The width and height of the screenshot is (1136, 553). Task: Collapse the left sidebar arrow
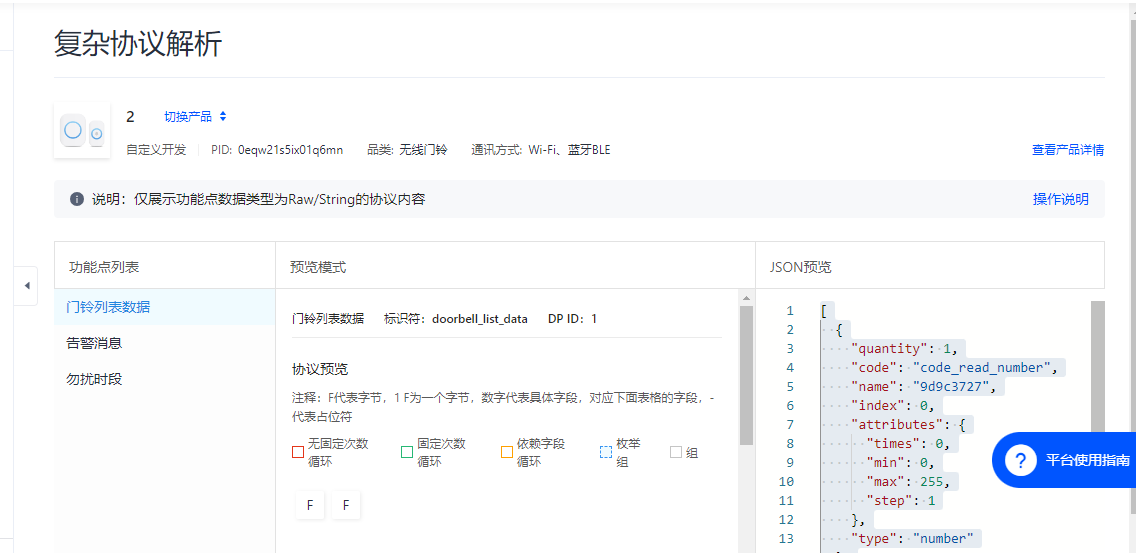coord(27,286)
